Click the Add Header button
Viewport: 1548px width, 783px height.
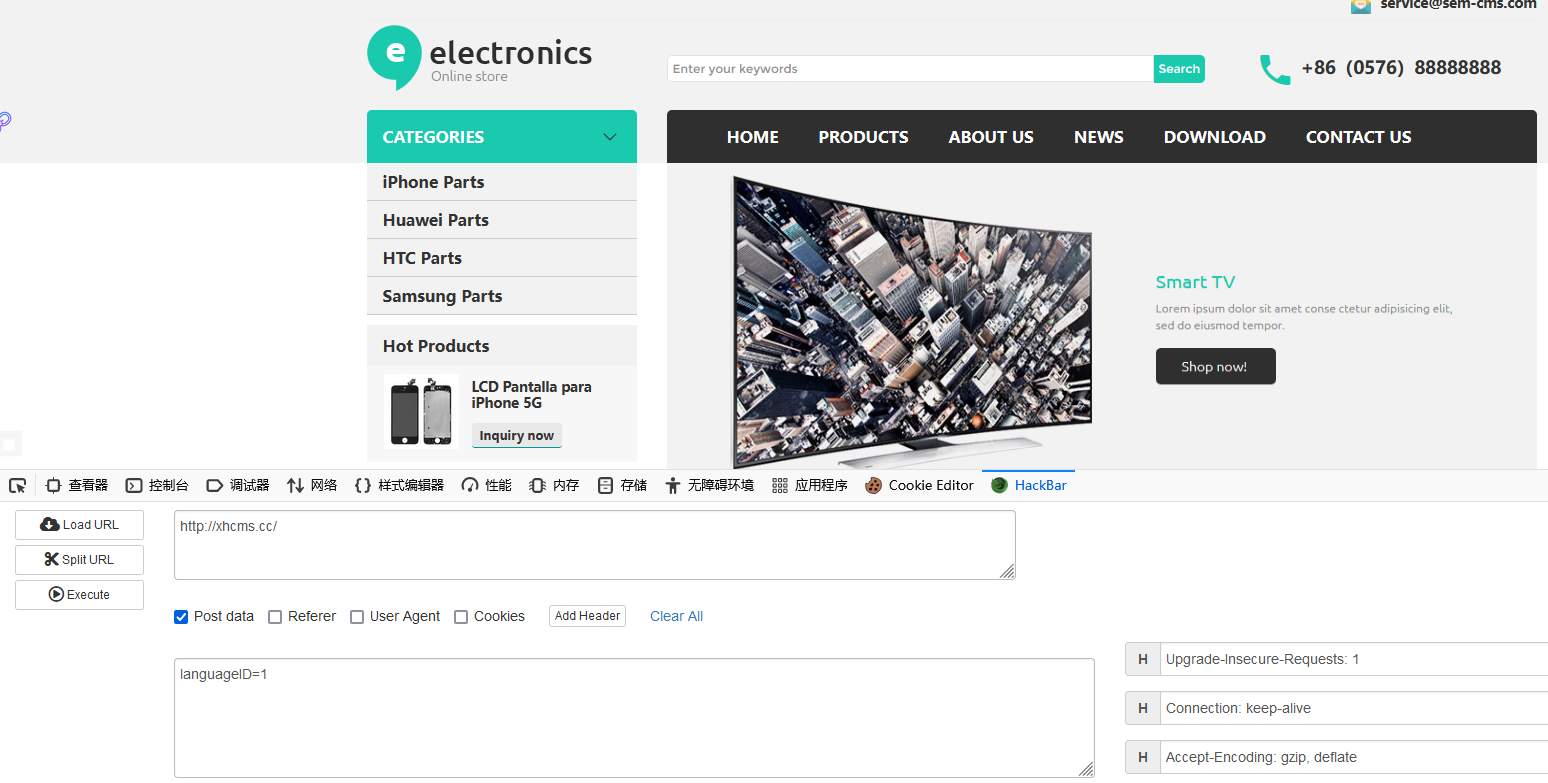point(587,616)
